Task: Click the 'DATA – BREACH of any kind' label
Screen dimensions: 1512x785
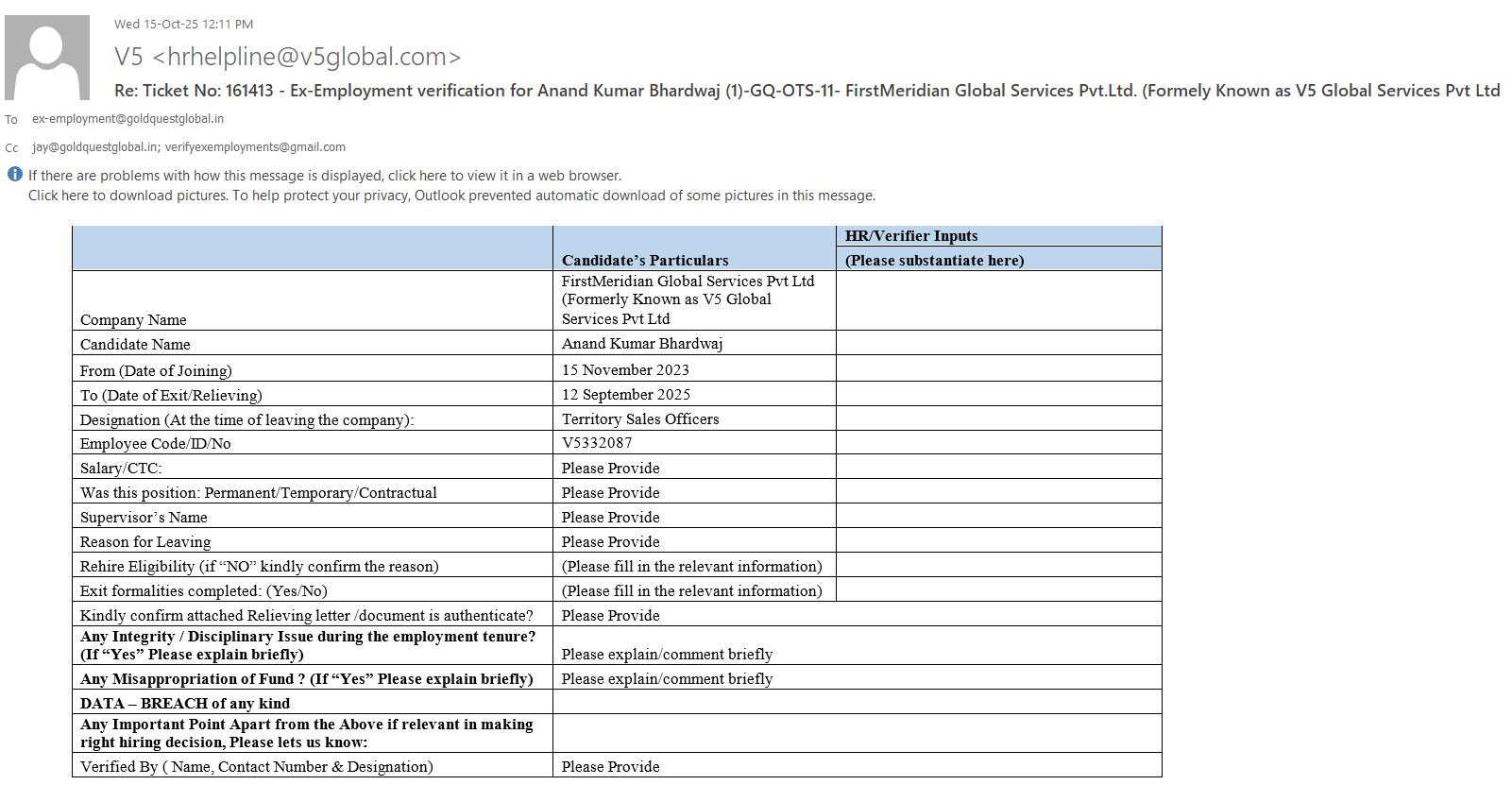Action: click(x=185, y=704)
